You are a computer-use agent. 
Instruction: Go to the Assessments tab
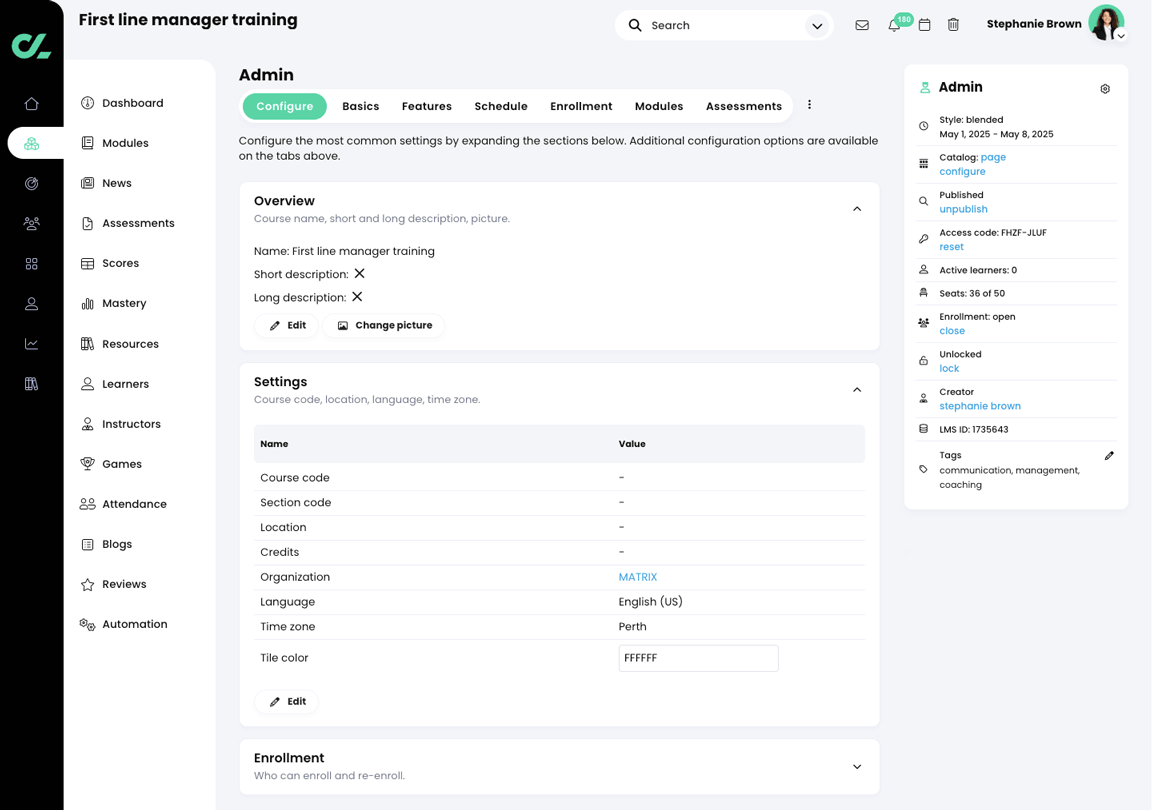(x=744, y=107)
